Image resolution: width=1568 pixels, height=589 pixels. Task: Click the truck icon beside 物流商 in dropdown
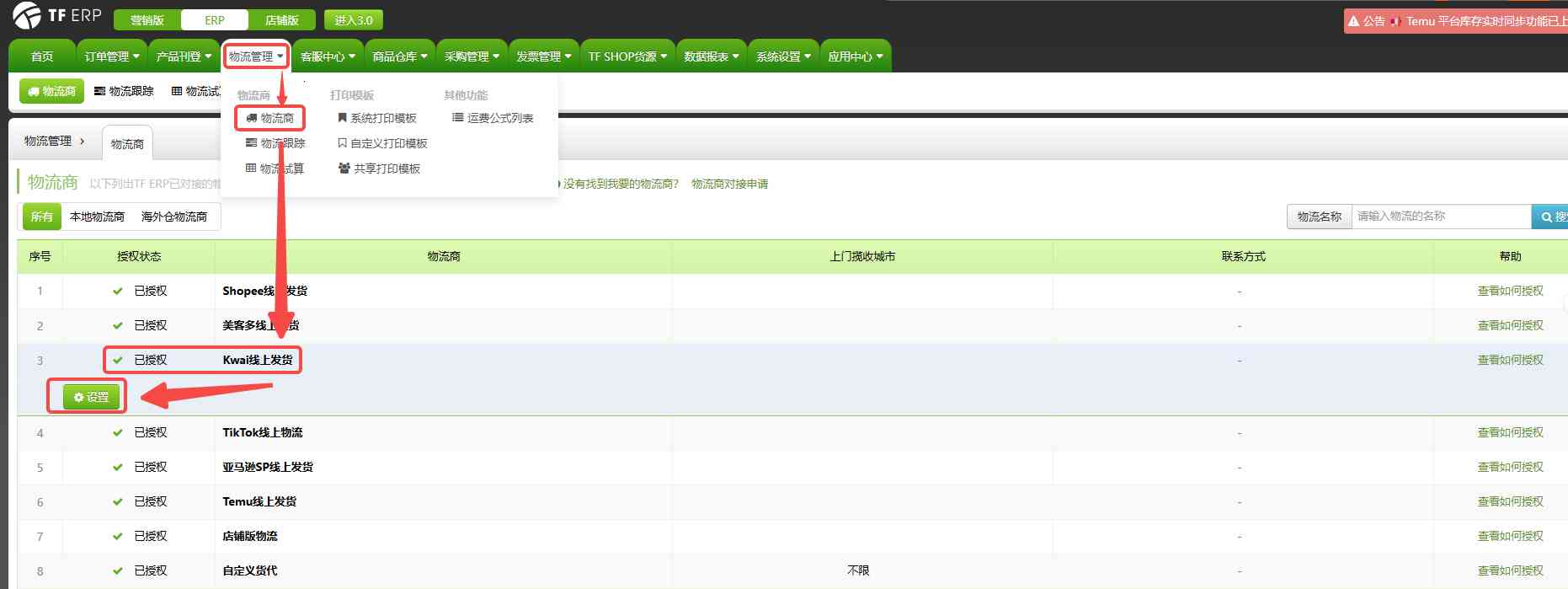coord(251,118)
